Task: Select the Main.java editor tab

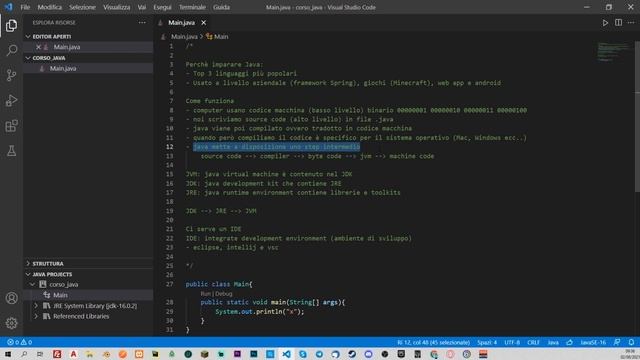Action: [182, 22]
